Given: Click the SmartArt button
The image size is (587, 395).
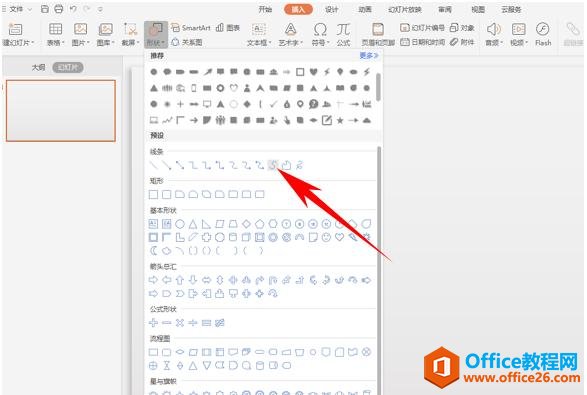Looking at the screenshot, I should click(191, 27).
